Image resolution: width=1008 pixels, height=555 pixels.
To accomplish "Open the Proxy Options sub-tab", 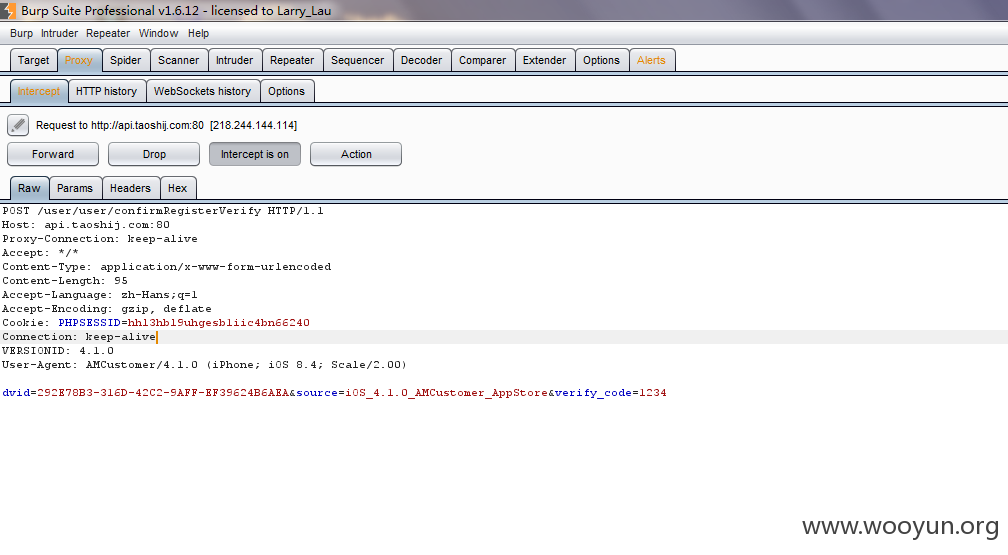I will tap(286, 91).
